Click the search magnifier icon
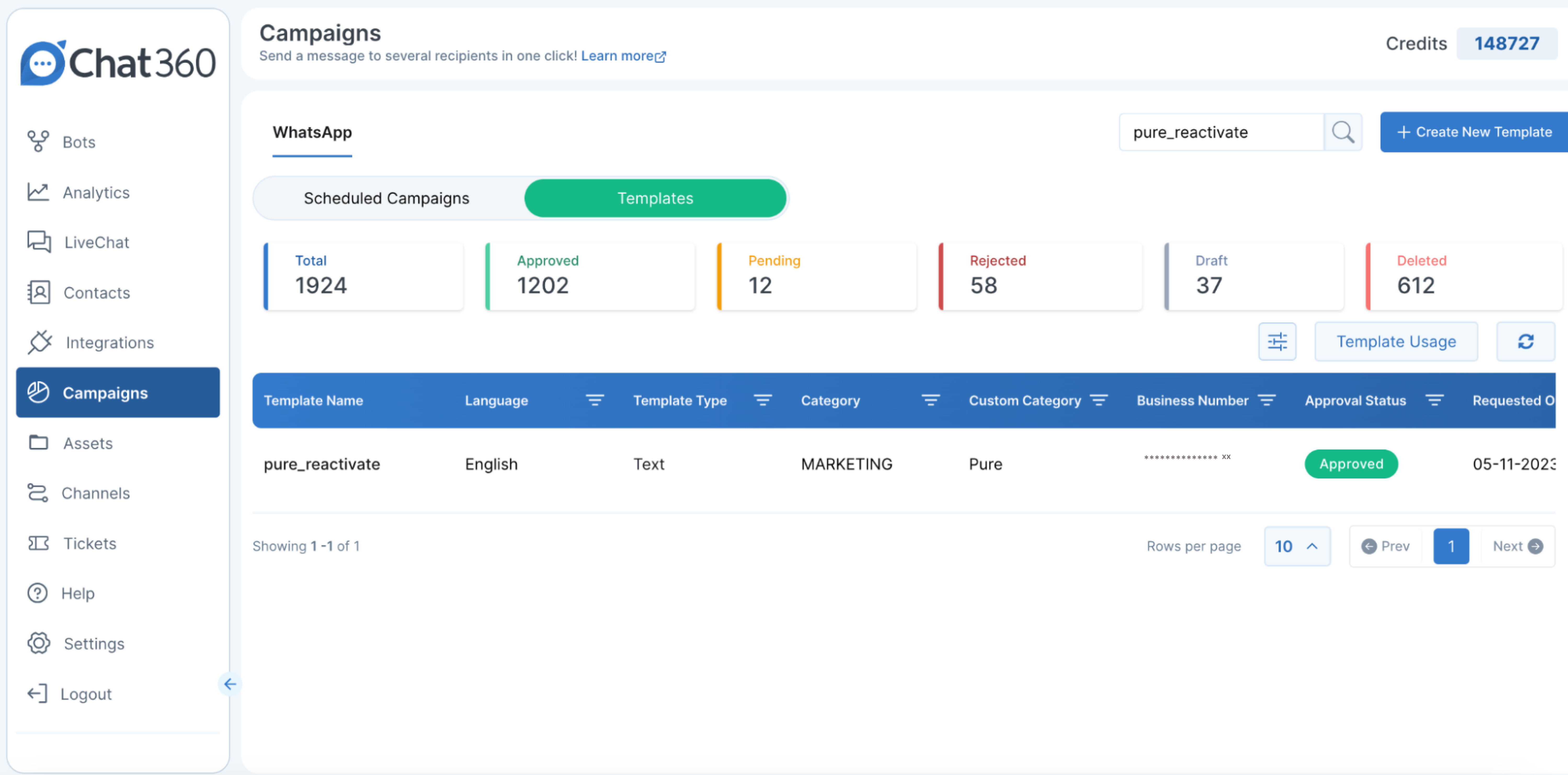Viewport: 1568px width, 775px height. (1343, 132)
